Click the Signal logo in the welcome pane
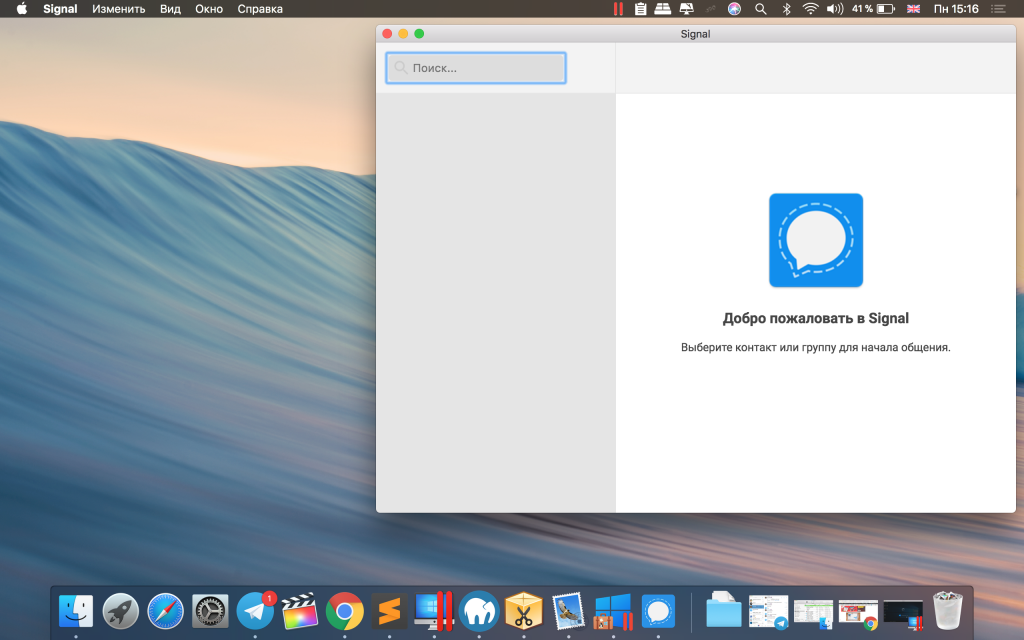Image resolution: width=1024 pixels, height=640 pixels. coord(816,240)
